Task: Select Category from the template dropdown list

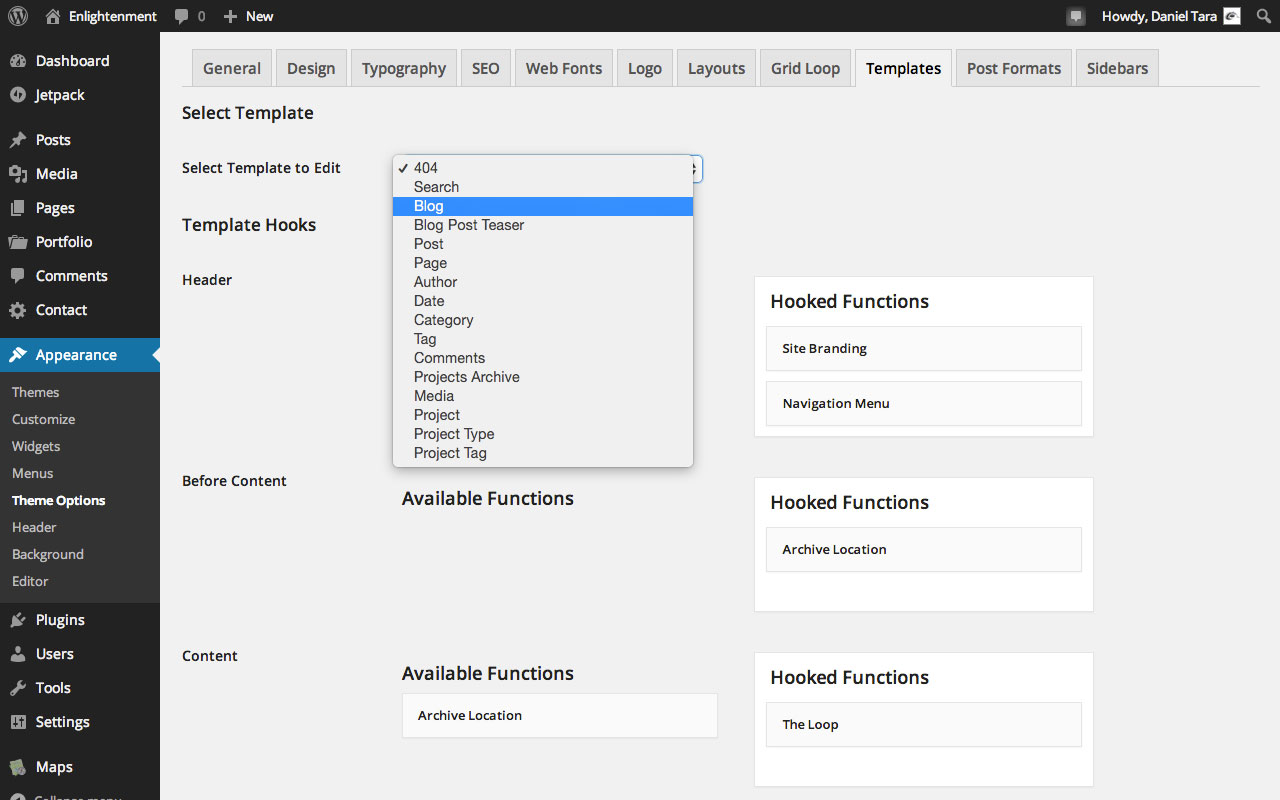Action: [543, 320]
